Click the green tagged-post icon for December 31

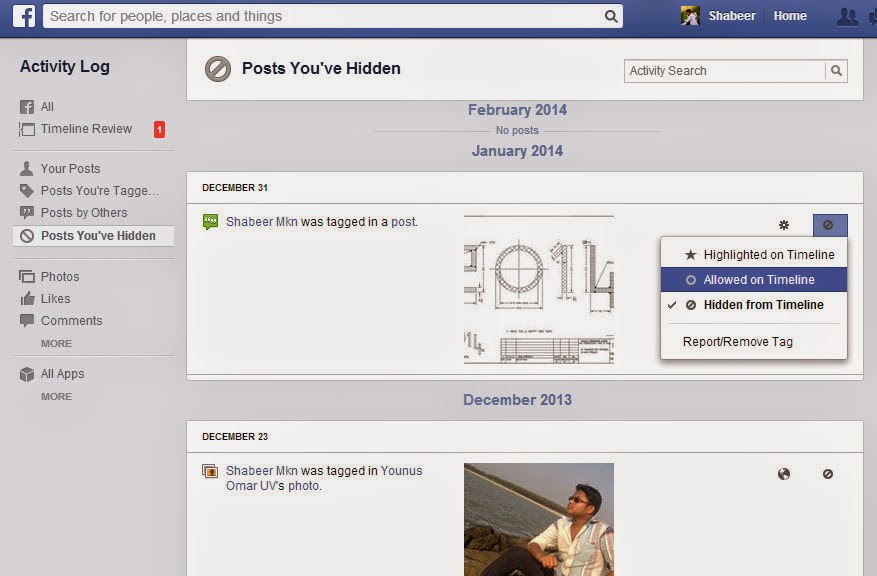(x=210, y=222)
